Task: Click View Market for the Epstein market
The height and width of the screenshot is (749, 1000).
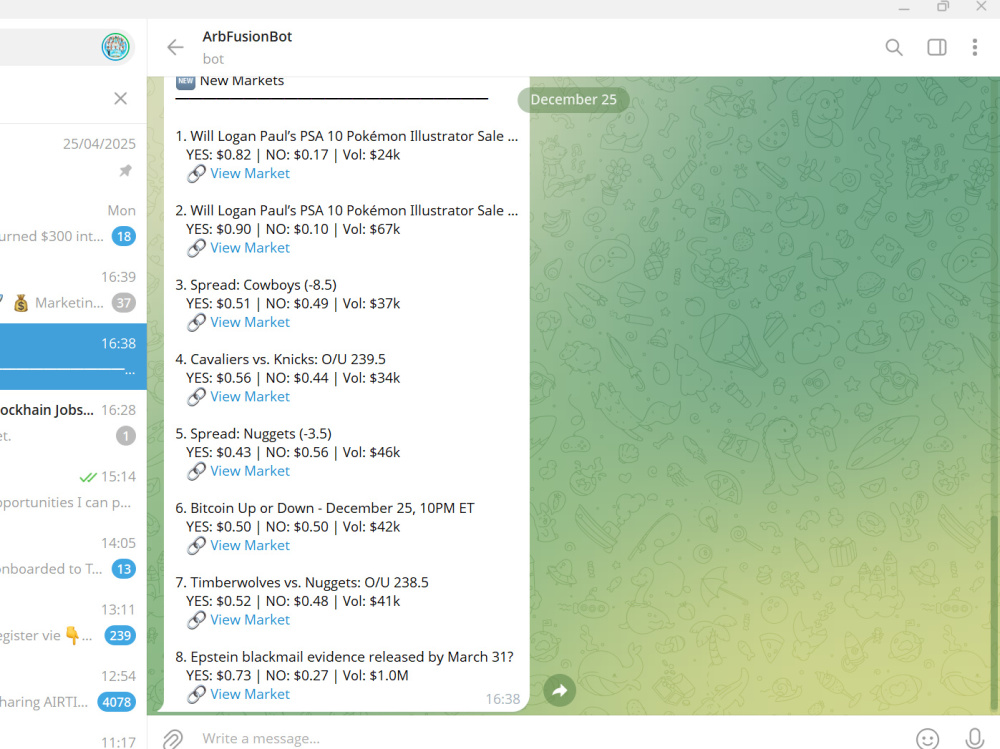Action: click(x=249, y=694)
